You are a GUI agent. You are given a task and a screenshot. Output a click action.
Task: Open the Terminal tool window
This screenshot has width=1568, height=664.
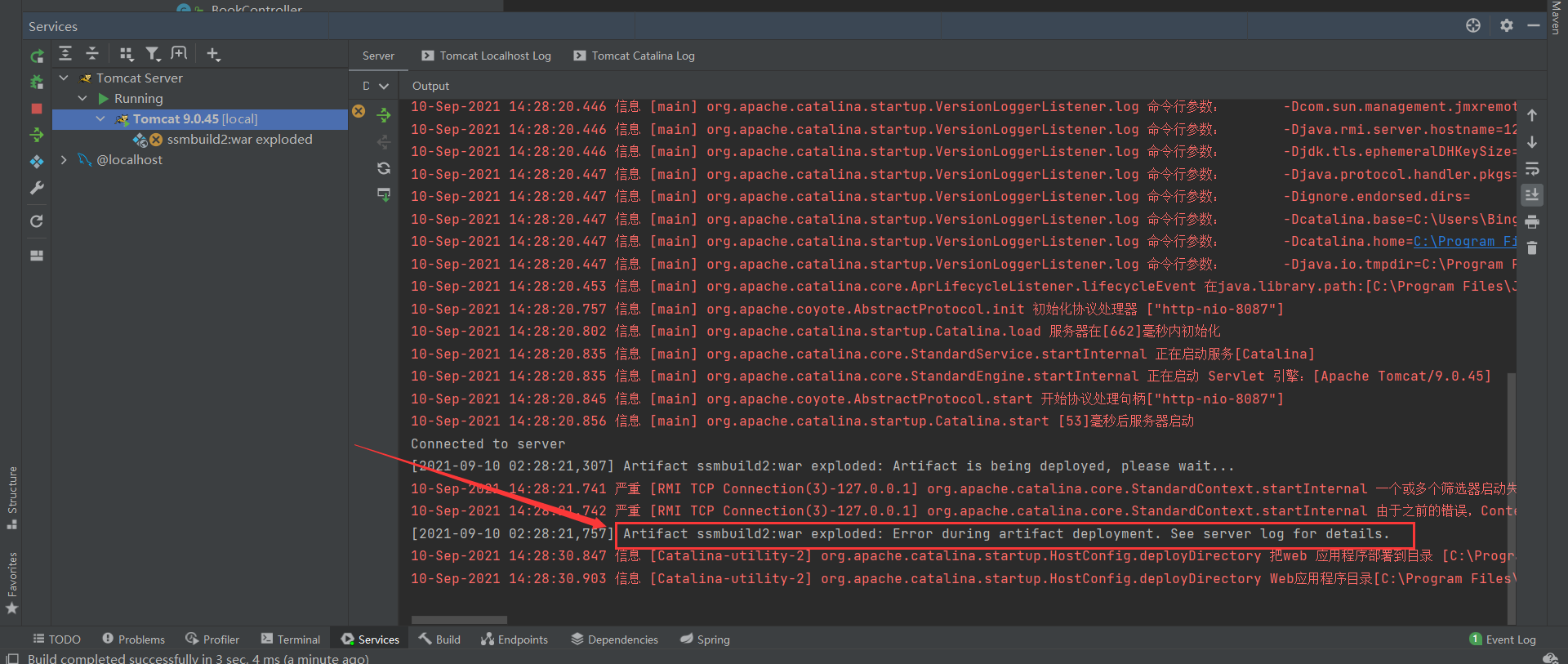(x=291, y=639)
